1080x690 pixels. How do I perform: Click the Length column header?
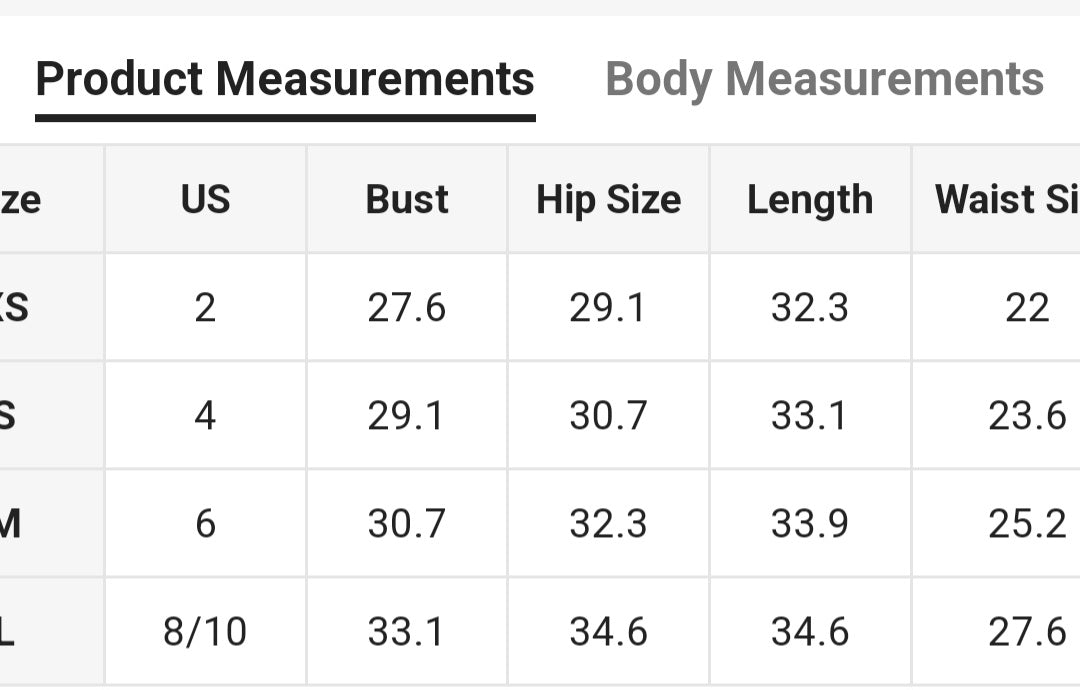point(810,200)
